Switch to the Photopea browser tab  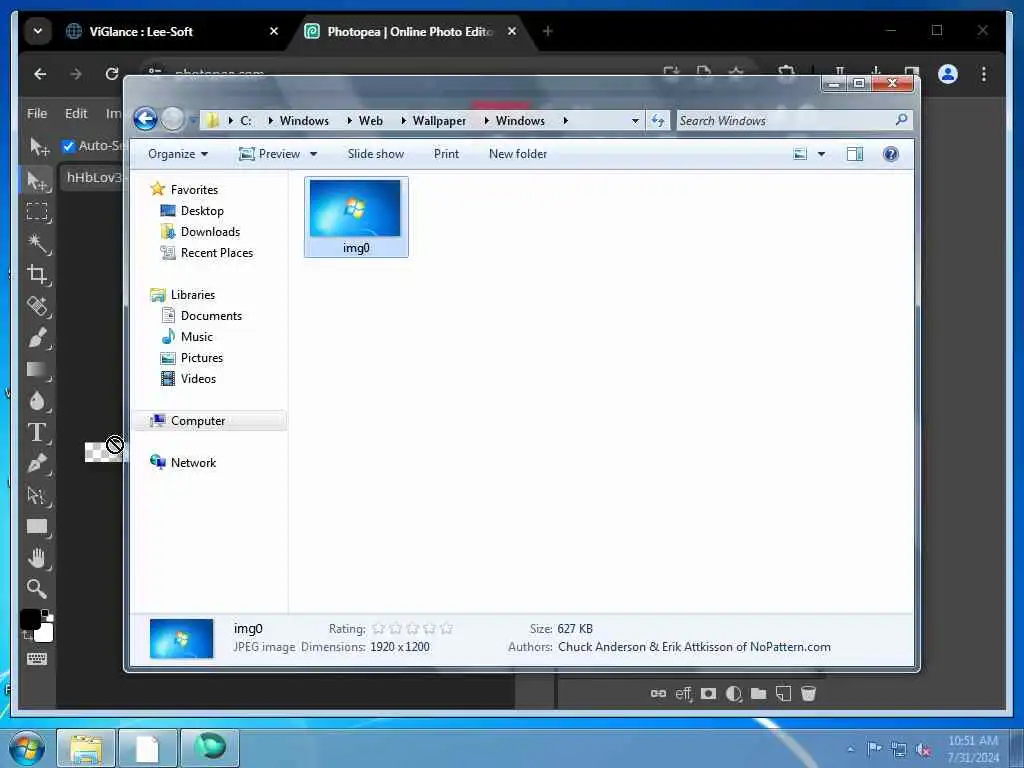point(409,31)
